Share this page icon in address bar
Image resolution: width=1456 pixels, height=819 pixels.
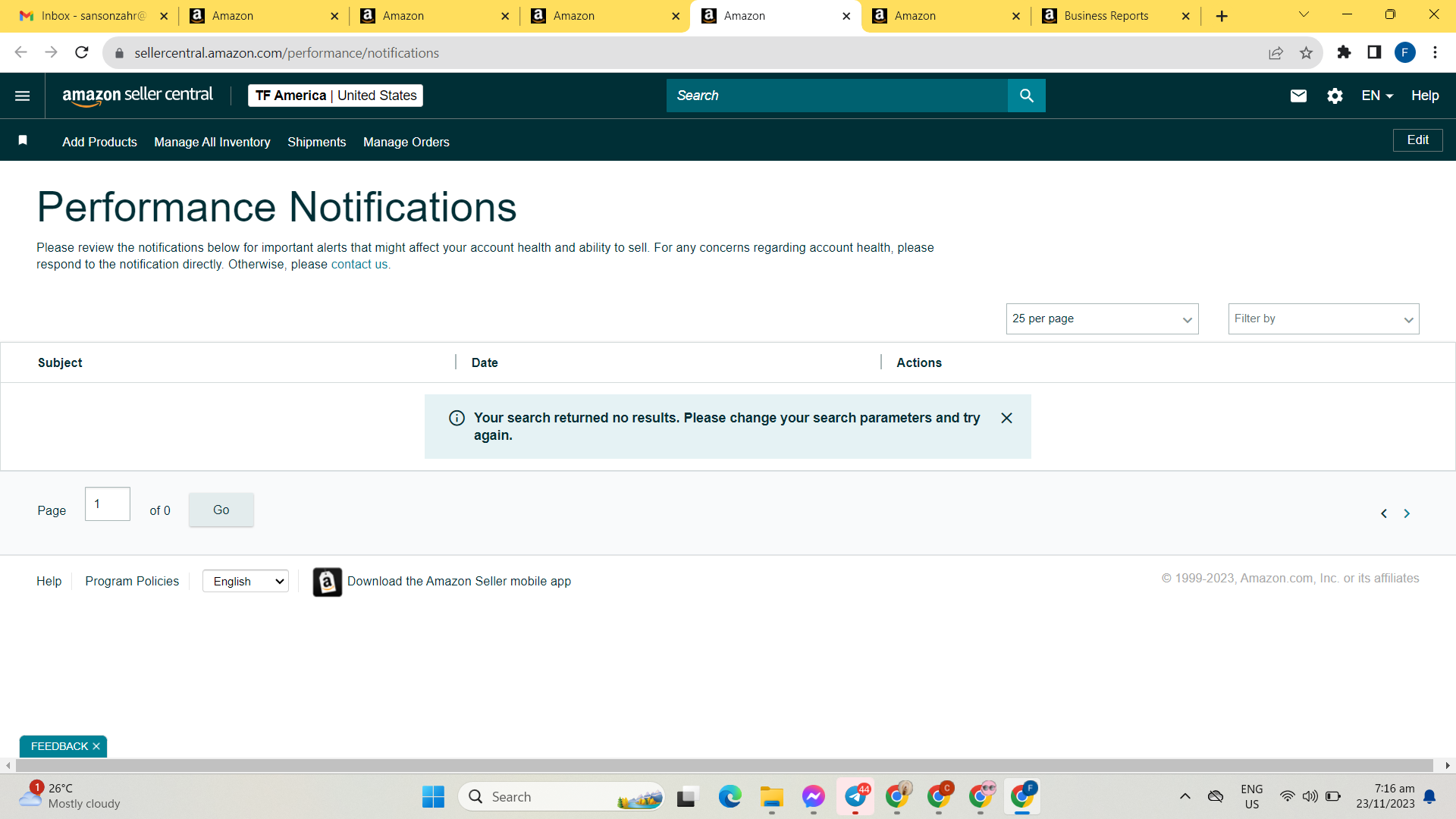(1276, 52)
